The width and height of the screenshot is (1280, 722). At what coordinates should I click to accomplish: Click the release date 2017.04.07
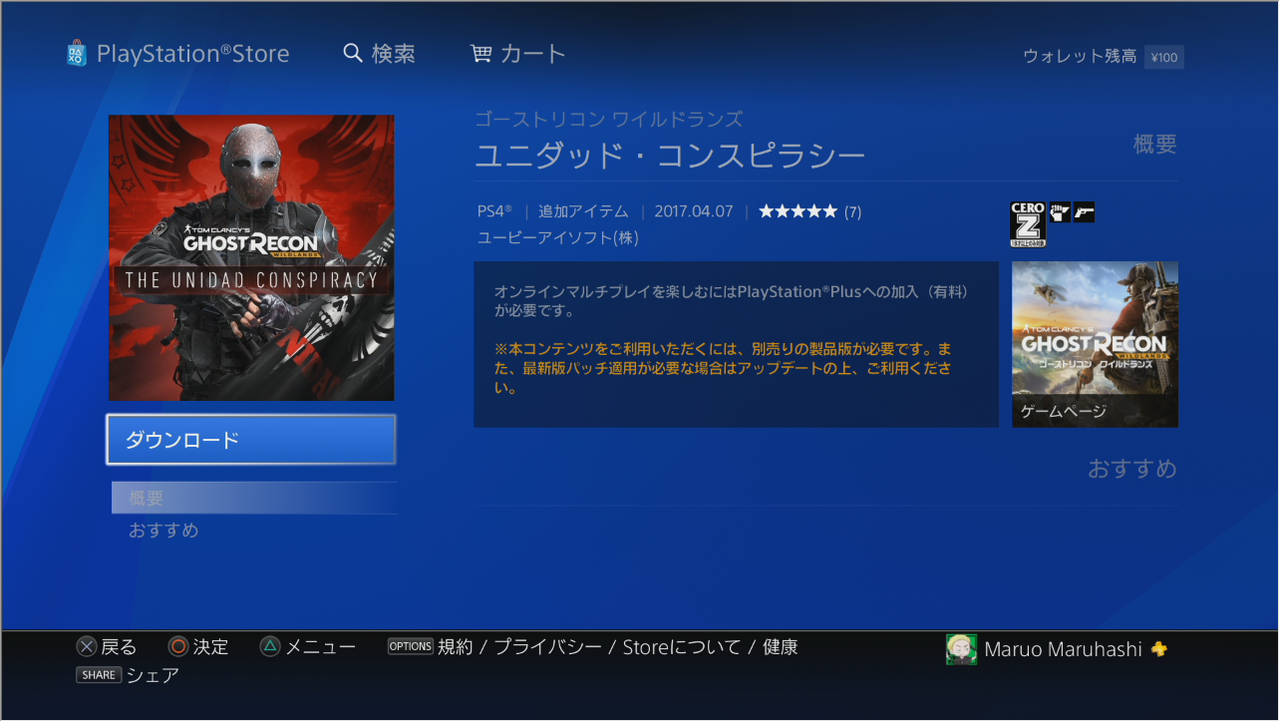pos(694,212)
